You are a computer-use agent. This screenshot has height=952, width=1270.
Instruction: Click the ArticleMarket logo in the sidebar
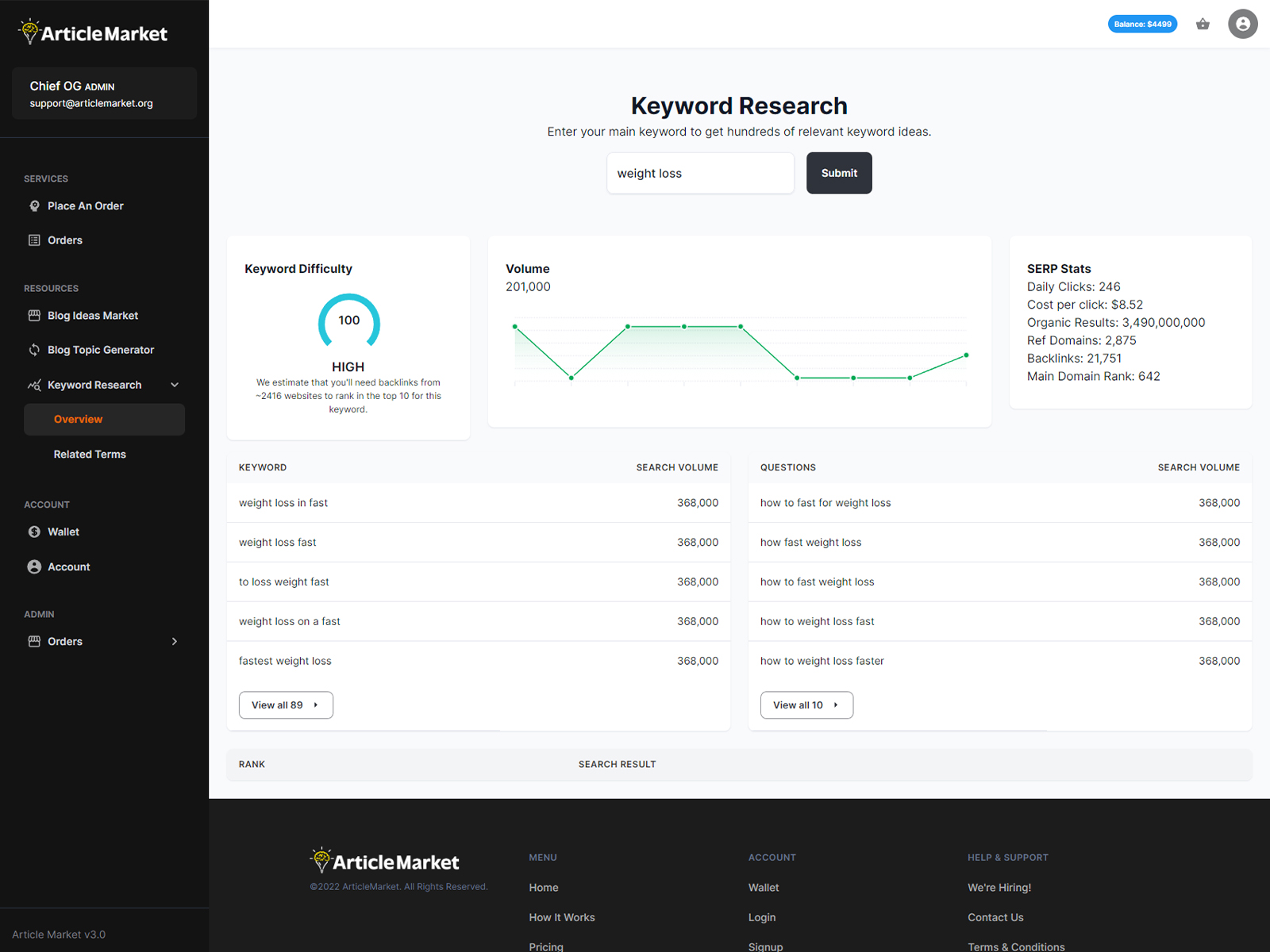tap(92, 32)
